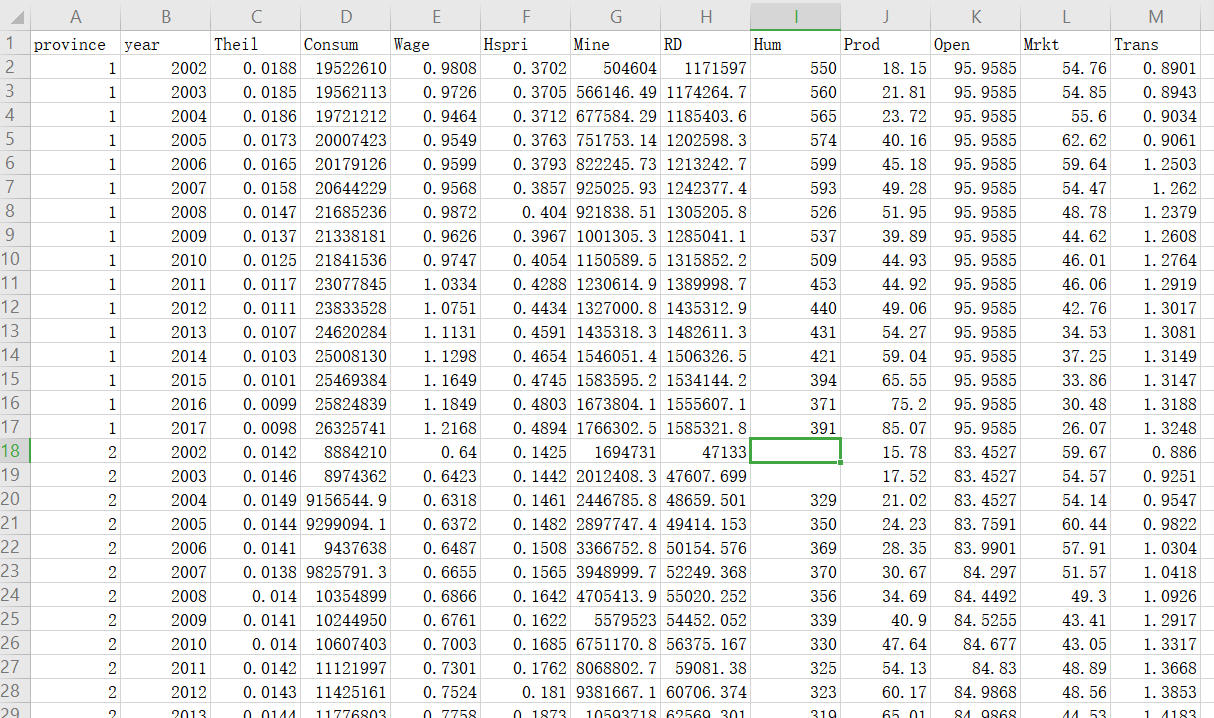Image resolution: width=1214 pixels, height=718 pixels.
Task: Click the "Hspri" header cell
Action: [526, 44]
